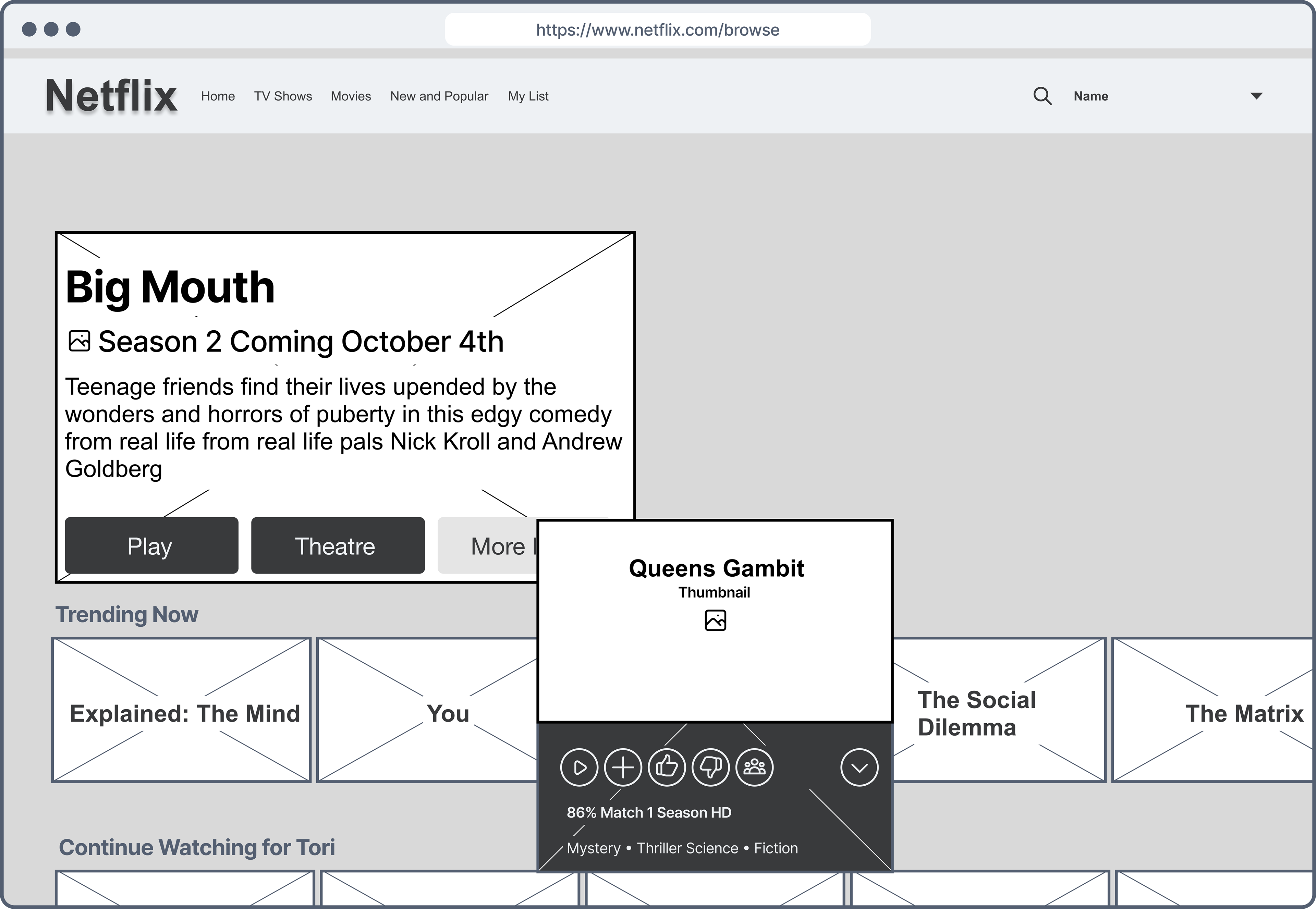Play Queens Gambit with the circular play icon
The image size is (1316, 909).
(x=579, y=768)
